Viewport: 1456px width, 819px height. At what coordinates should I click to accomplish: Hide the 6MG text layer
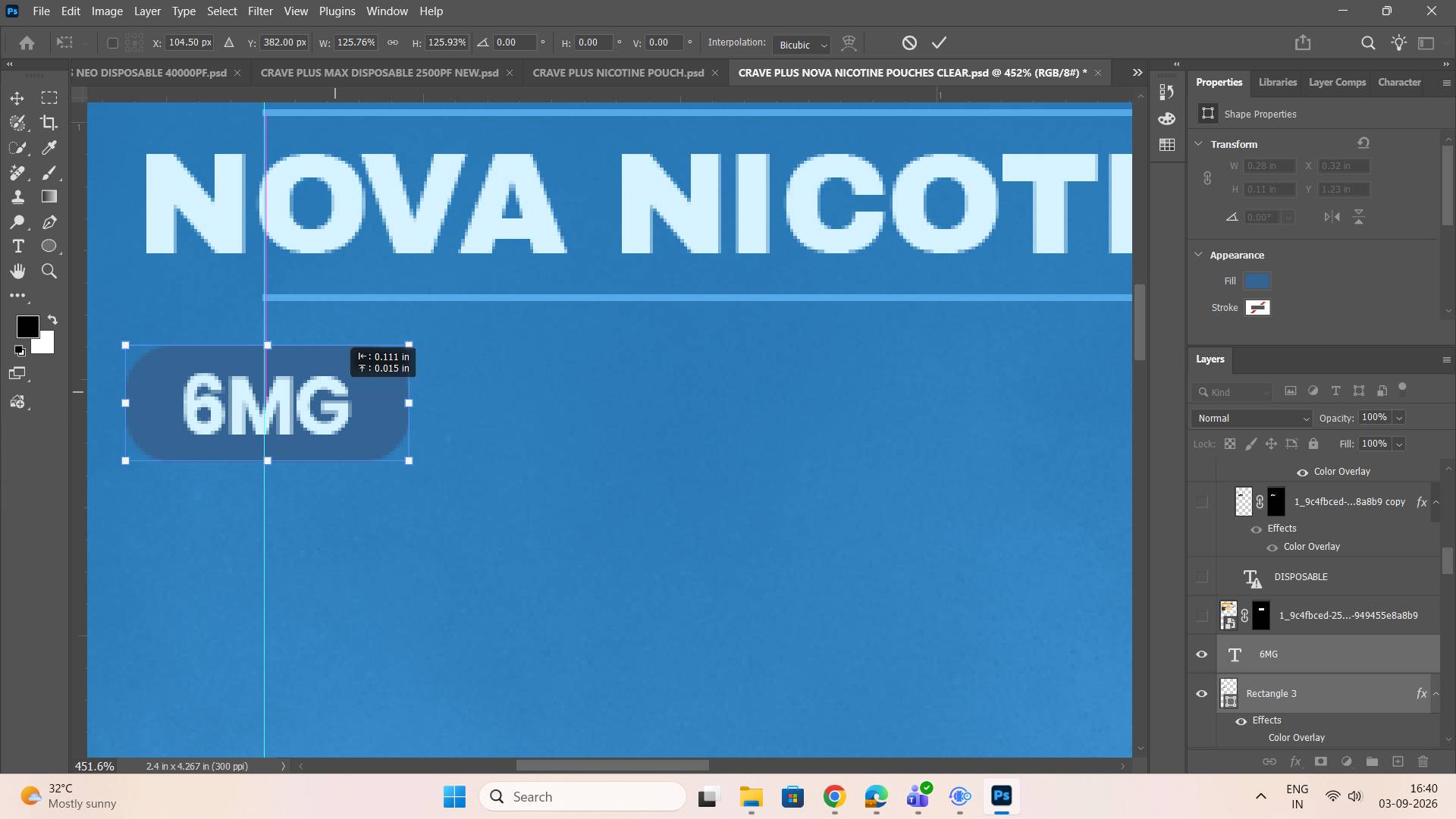click(x=1201, y=654)
